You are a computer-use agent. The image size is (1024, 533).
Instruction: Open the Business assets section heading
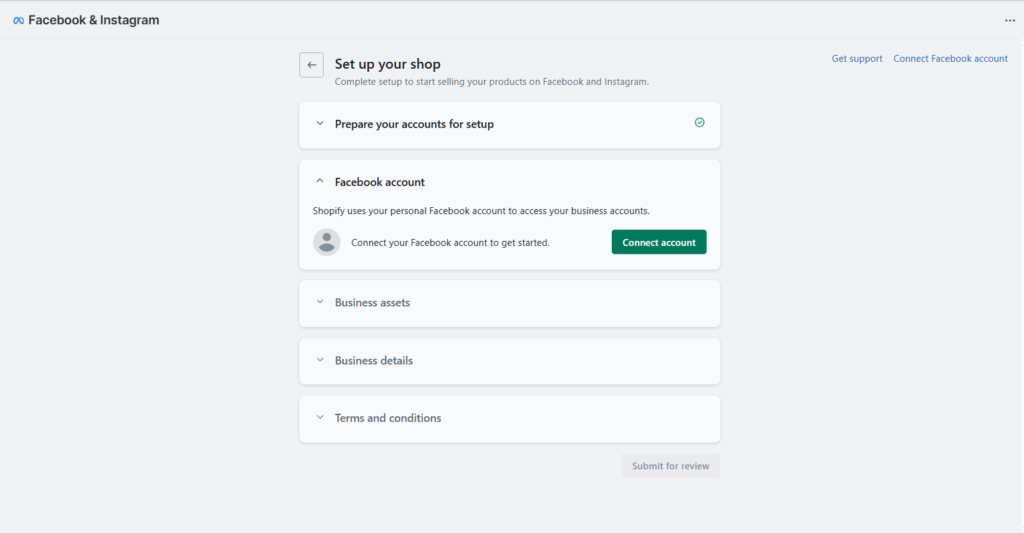click(x=372, y=302)
